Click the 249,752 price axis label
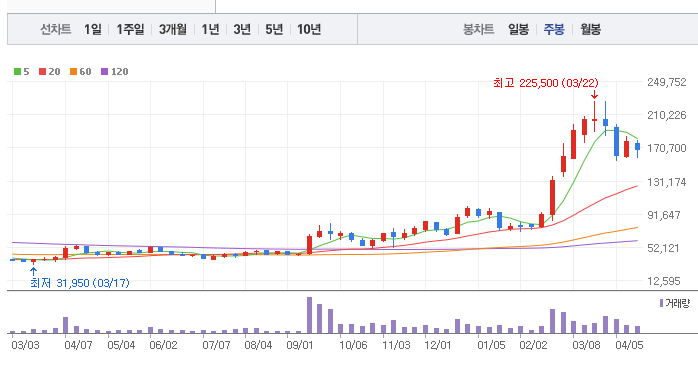Image resolution: width=698 pixels, height=366 pixels. click(667, 82)
